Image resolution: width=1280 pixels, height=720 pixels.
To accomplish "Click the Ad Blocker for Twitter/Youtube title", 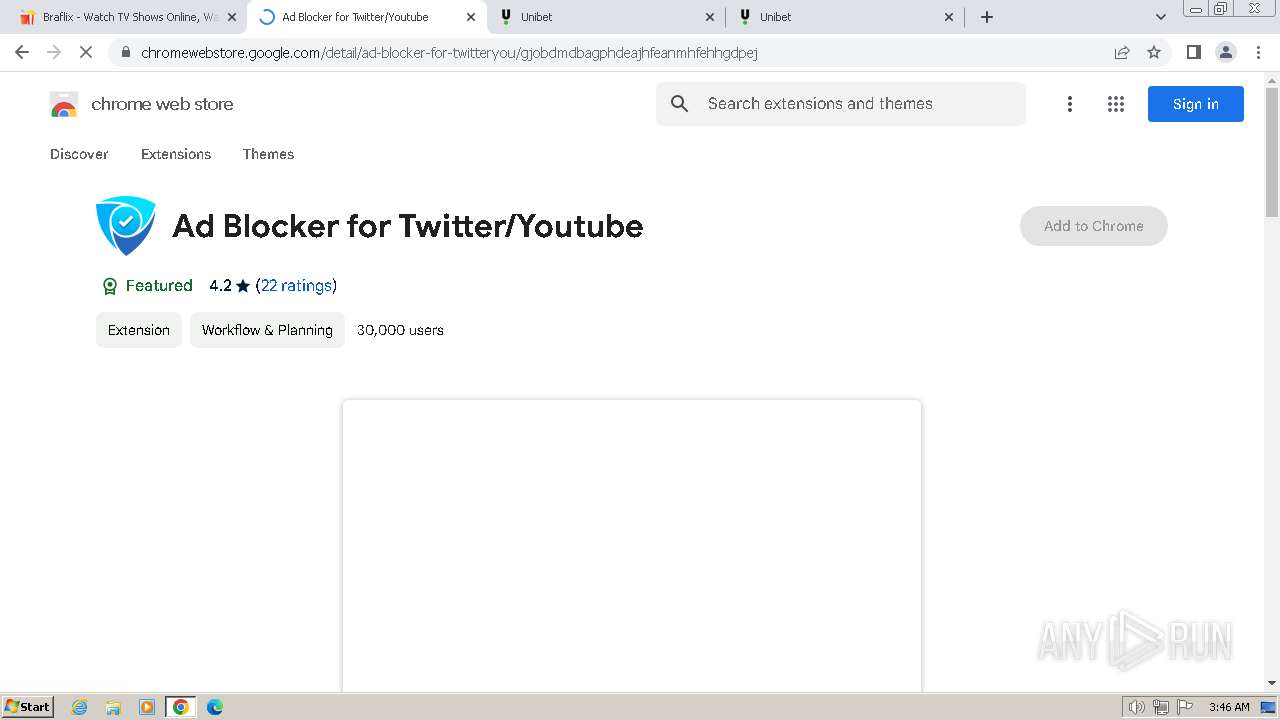I will 408,226.
